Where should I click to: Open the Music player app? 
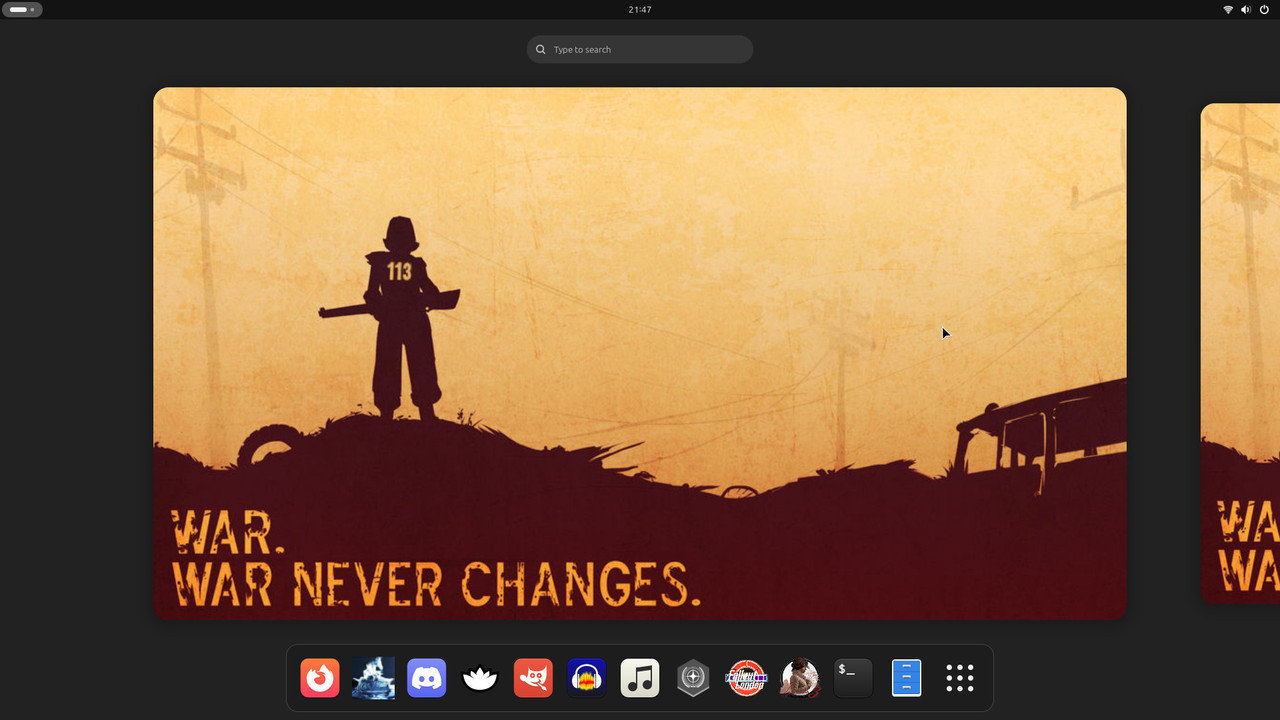(x=640, y=678)
